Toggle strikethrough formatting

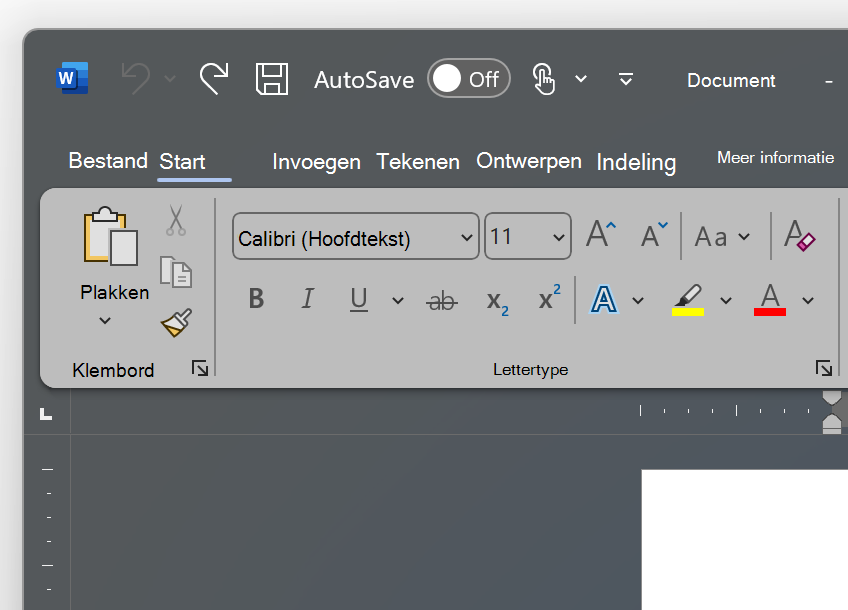click(x=442, y=300)
